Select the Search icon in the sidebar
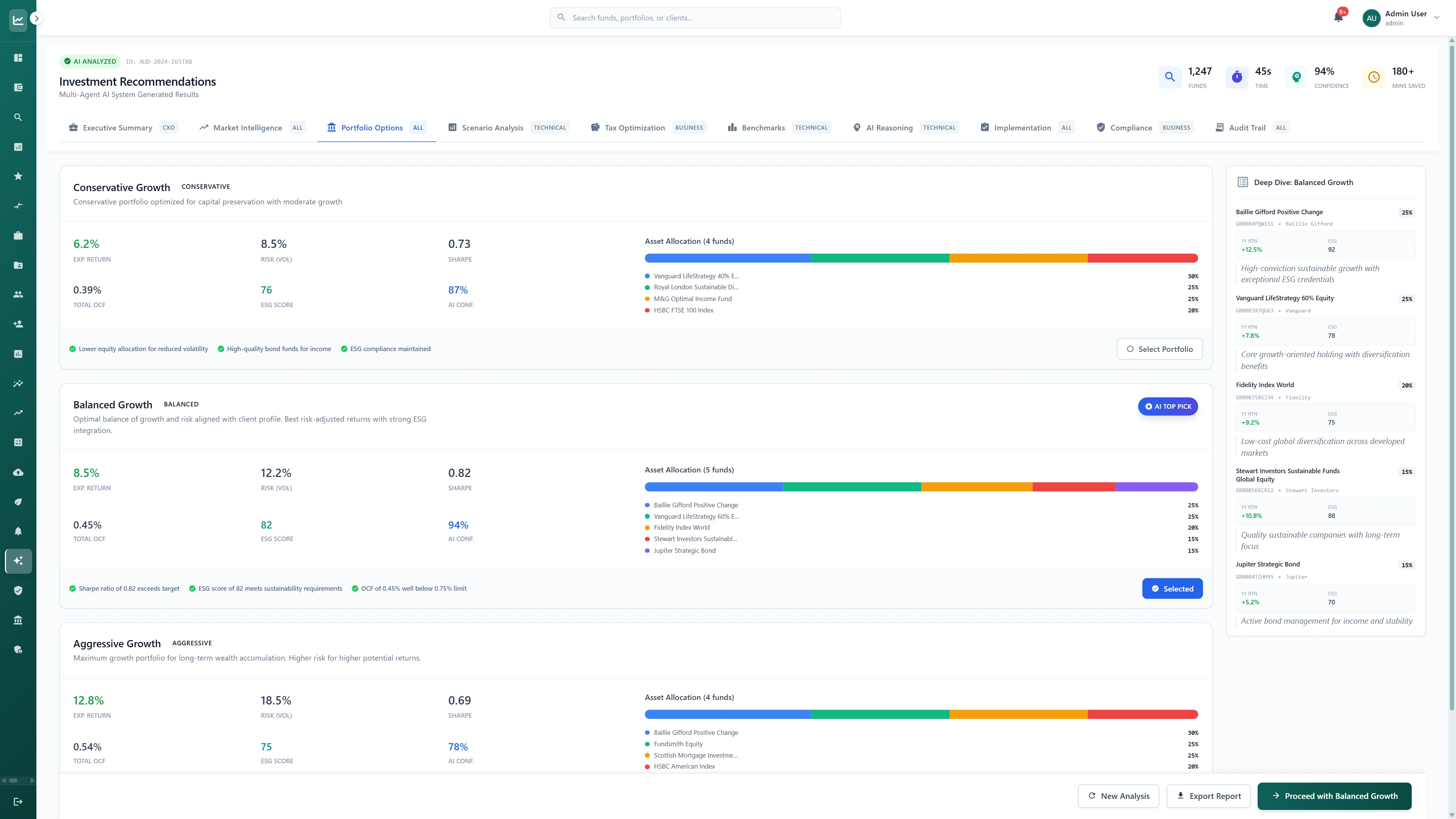 [x=18, y=116]
